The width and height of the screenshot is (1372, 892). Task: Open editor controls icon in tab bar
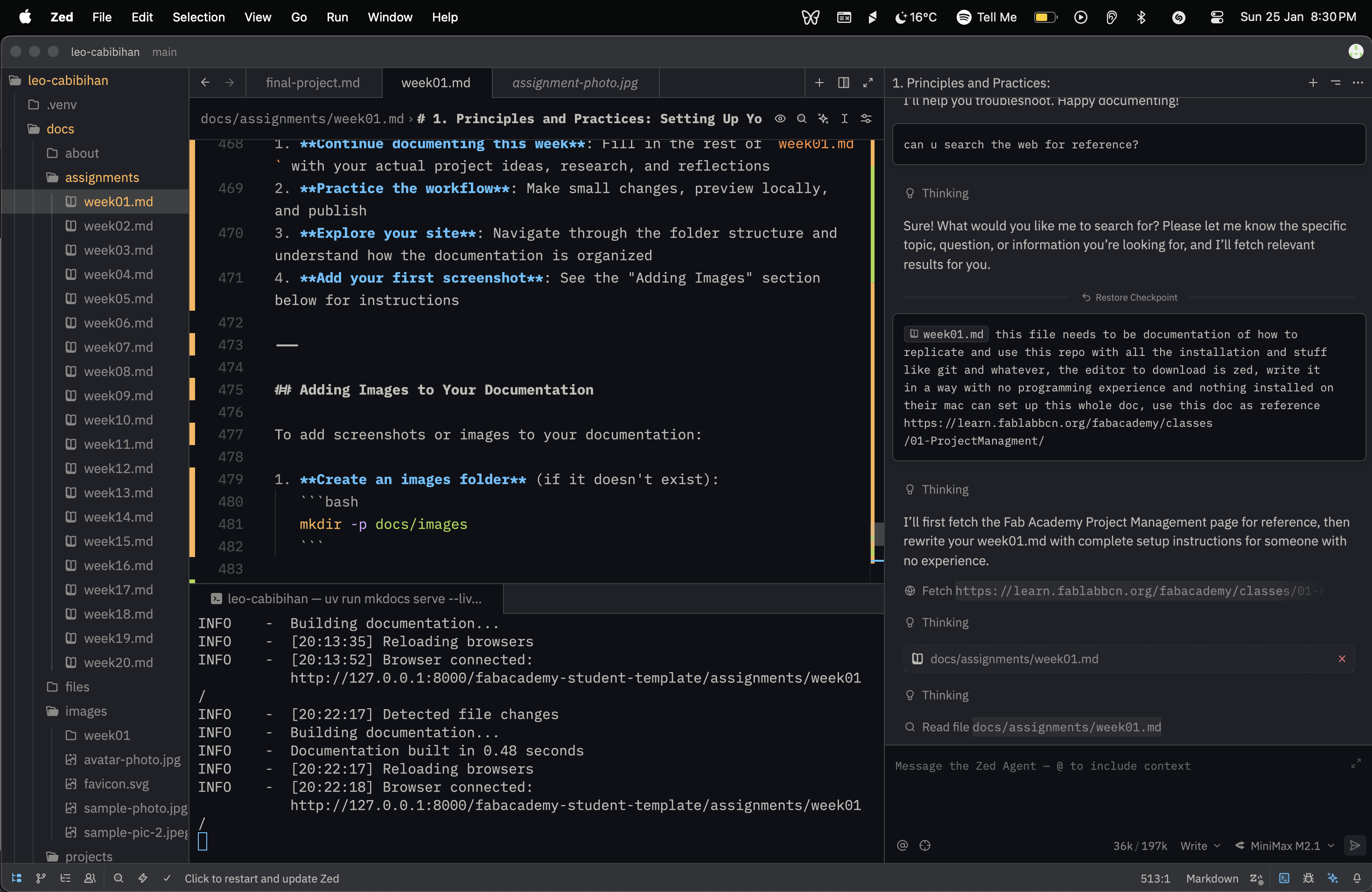point(867,118)
